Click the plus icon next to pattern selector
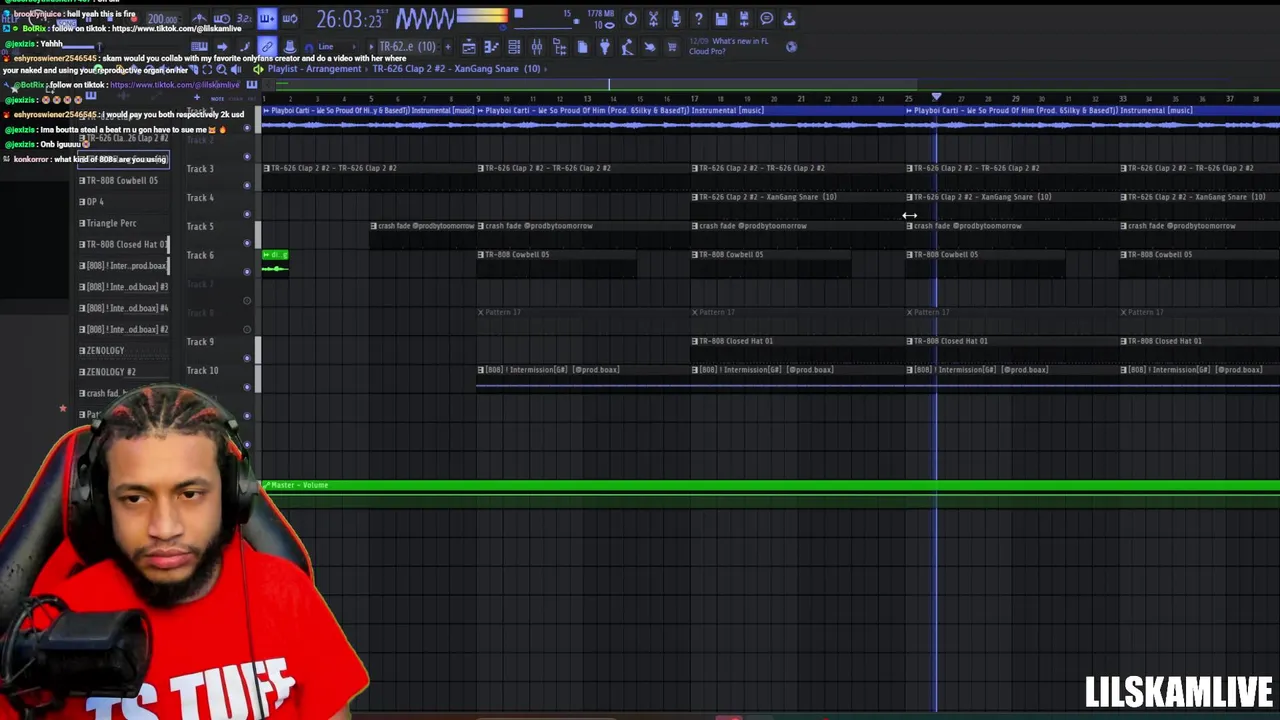This screenshot has width=1280, height=720. click(448, 47)
